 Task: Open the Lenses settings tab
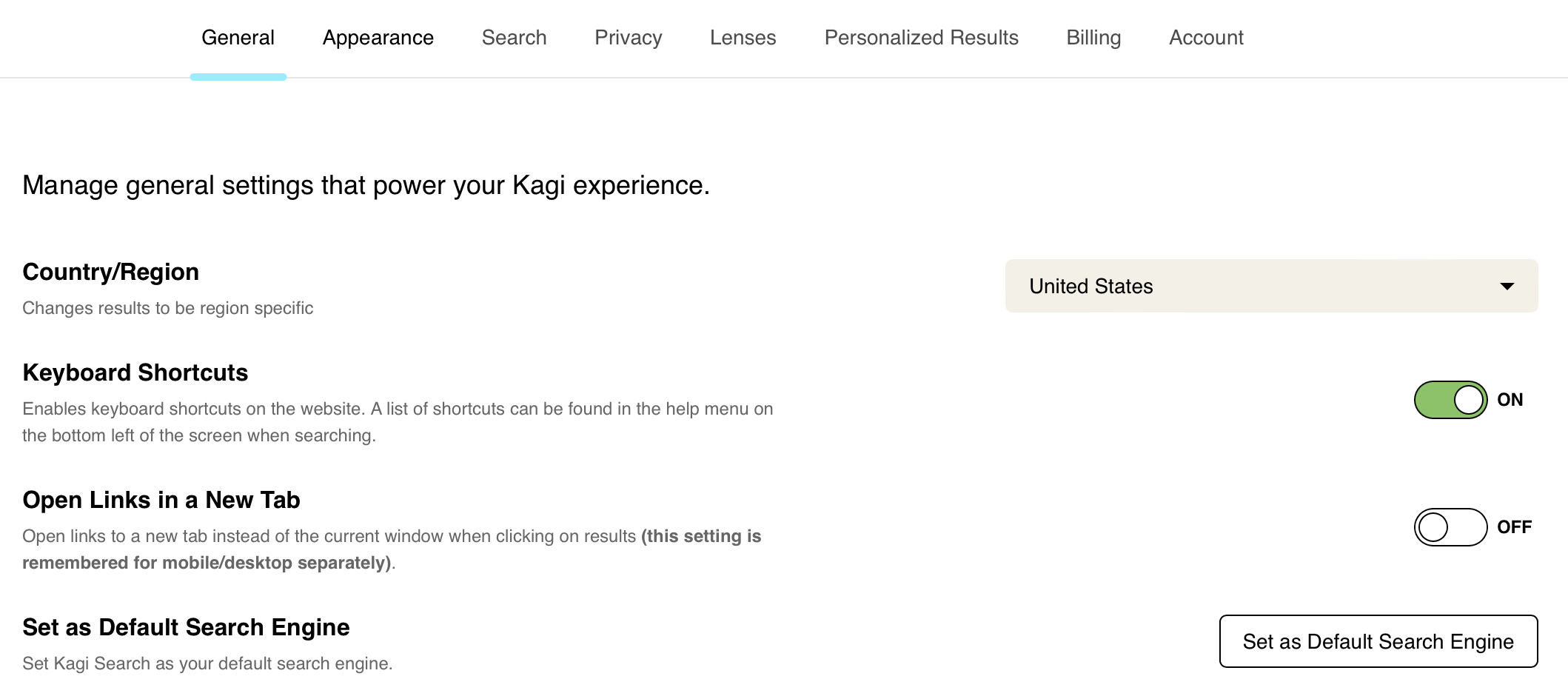click(x=743, y=37)
